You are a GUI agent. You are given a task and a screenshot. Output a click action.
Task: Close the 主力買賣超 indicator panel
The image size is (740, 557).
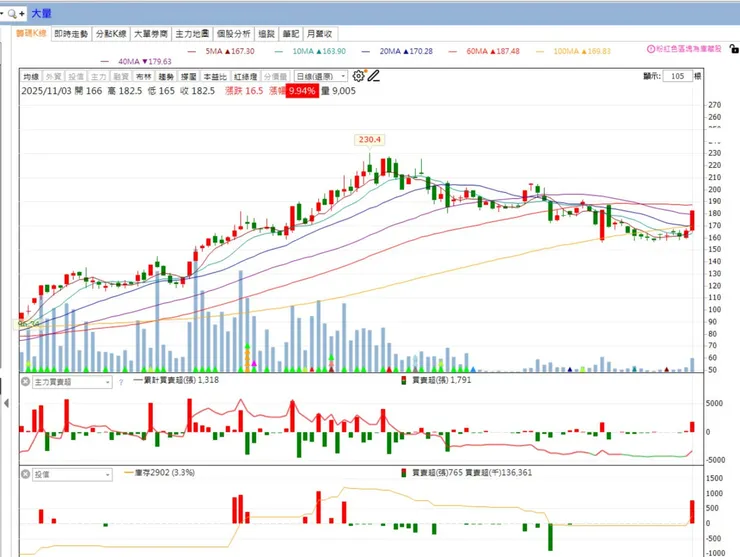pos(25,381)
